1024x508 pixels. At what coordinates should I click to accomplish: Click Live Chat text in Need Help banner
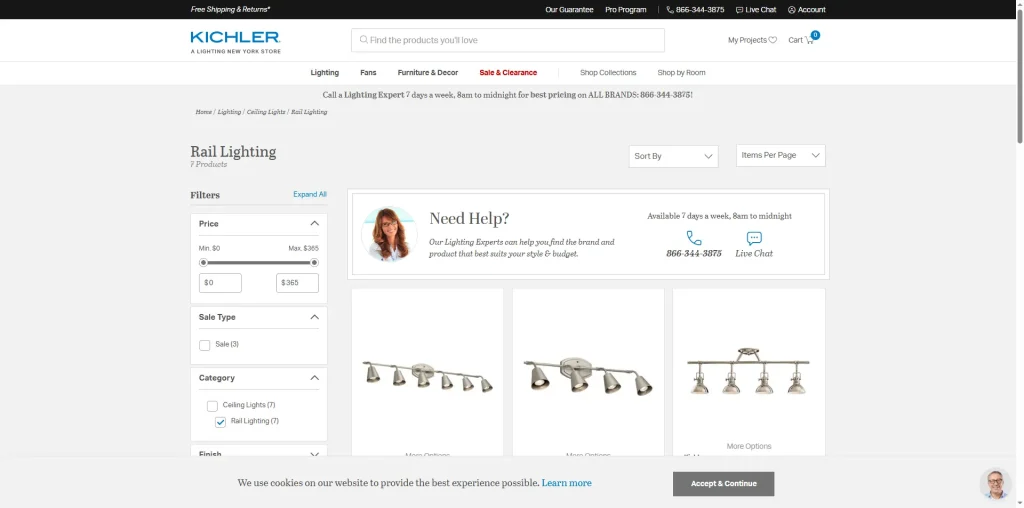pos(754,253)
